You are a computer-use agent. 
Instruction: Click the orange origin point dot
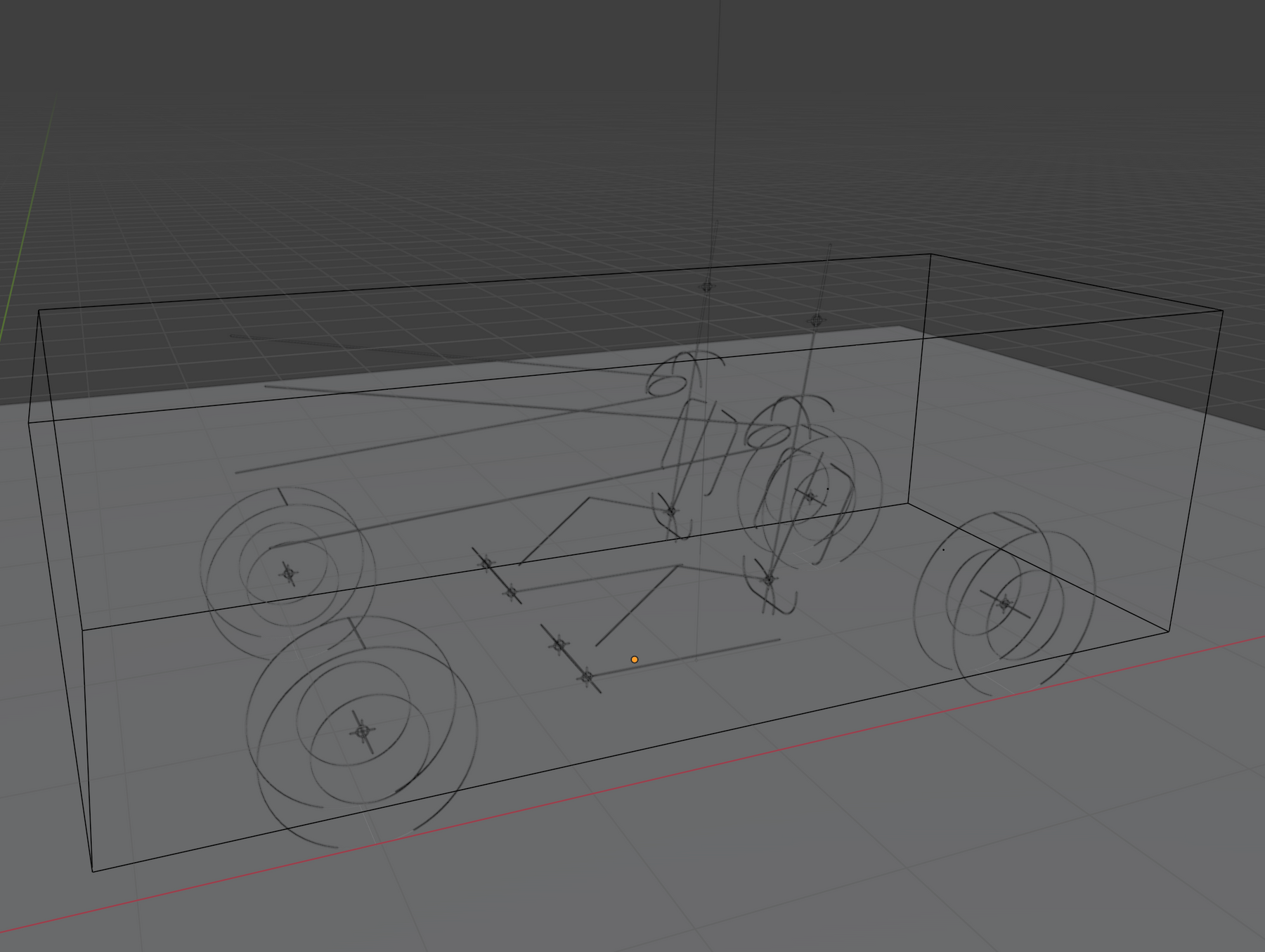[x=635, y=660]
